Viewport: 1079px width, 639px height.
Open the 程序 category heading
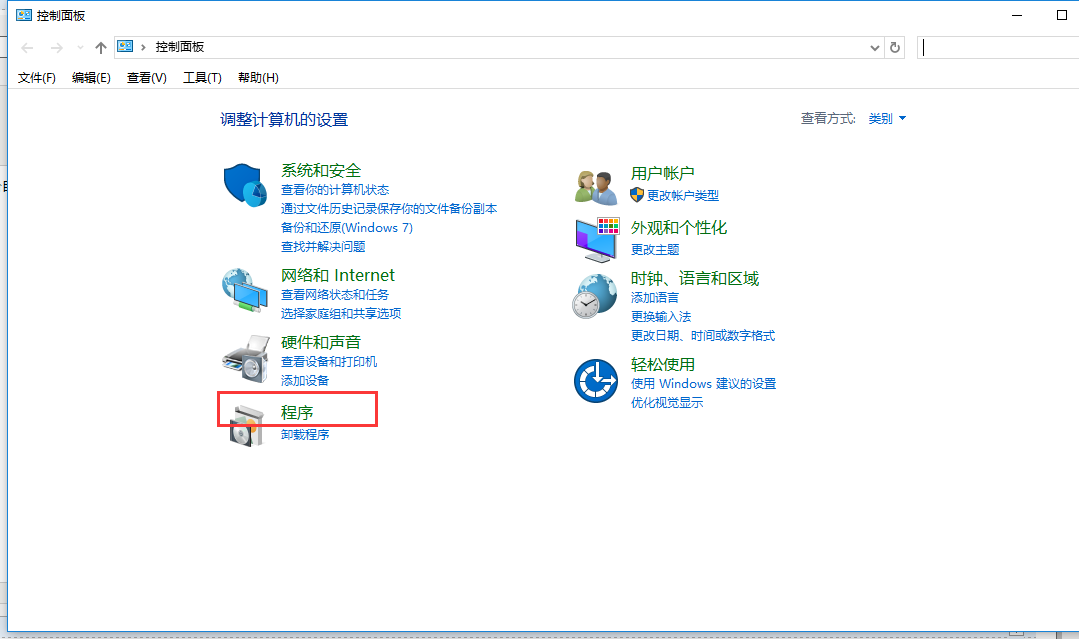point(297,413)
